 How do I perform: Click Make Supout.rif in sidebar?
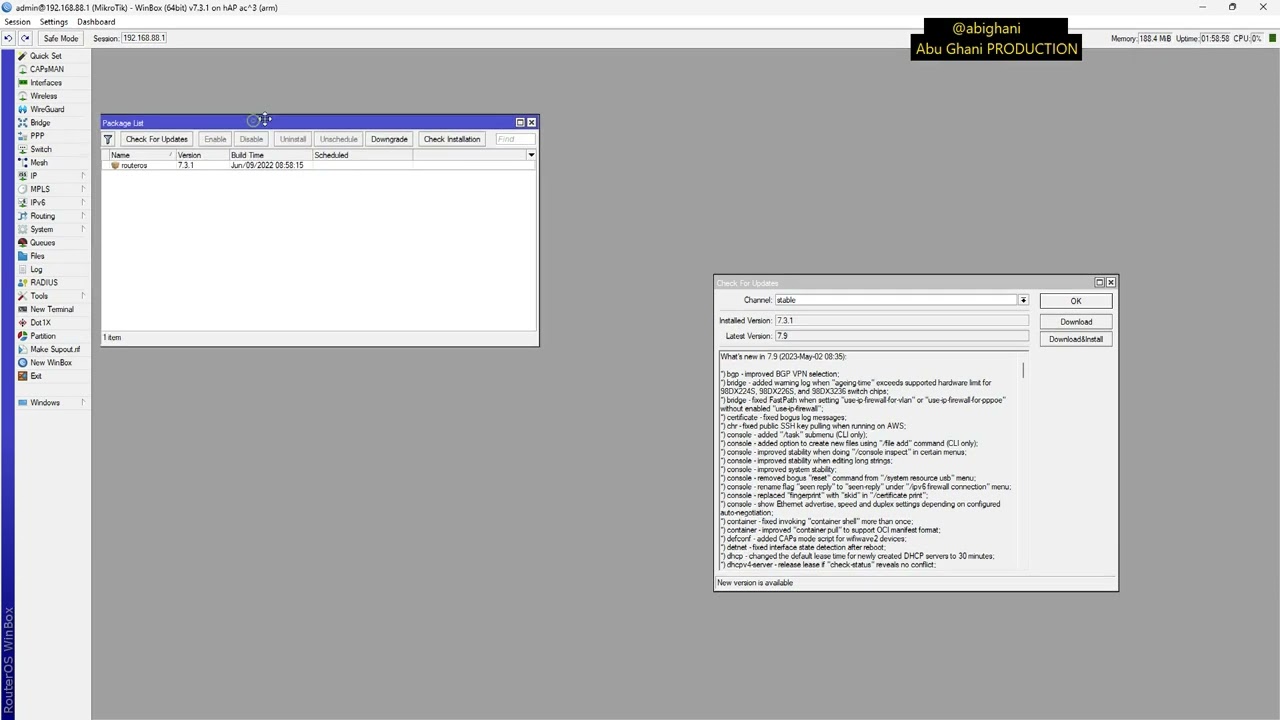coord(55,349)
